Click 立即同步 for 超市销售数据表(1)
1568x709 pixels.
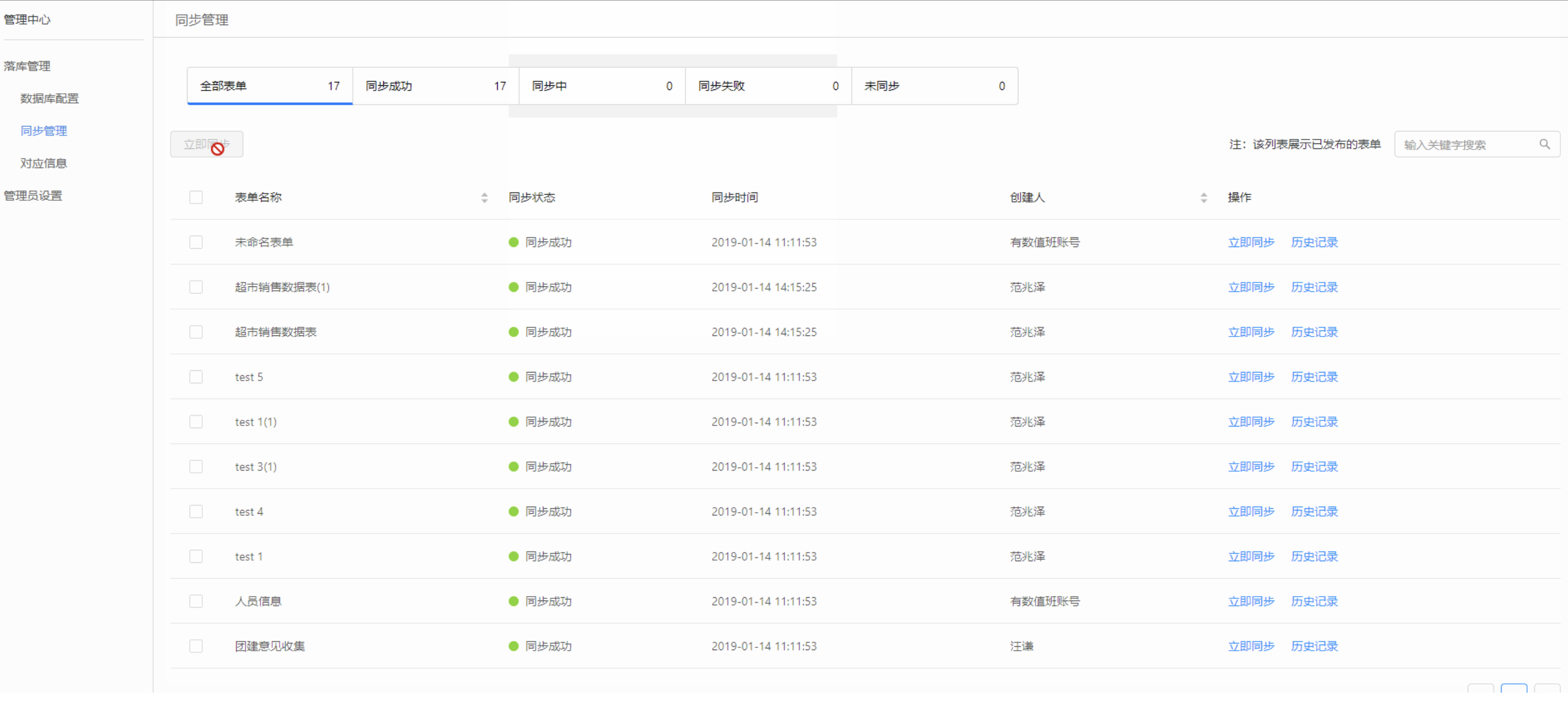(x=1250, y=287)
